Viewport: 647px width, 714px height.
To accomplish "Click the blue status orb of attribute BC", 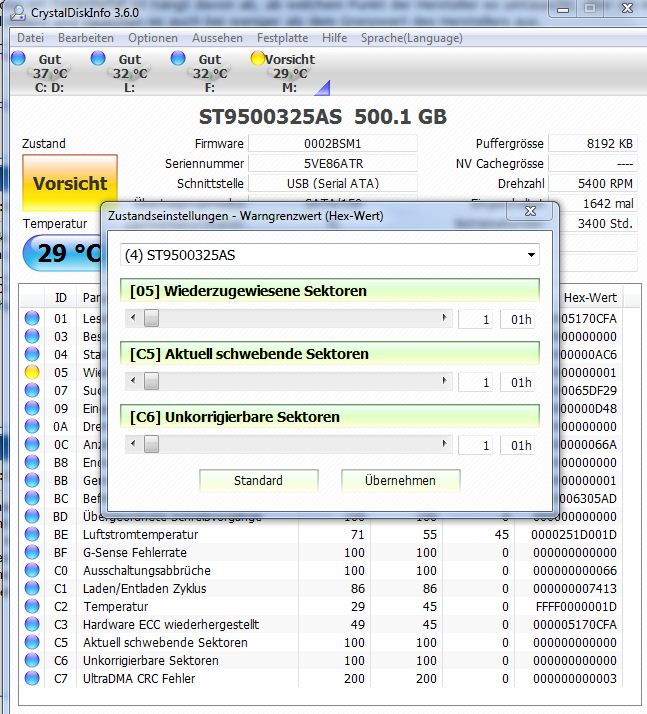I will point(32,498).
